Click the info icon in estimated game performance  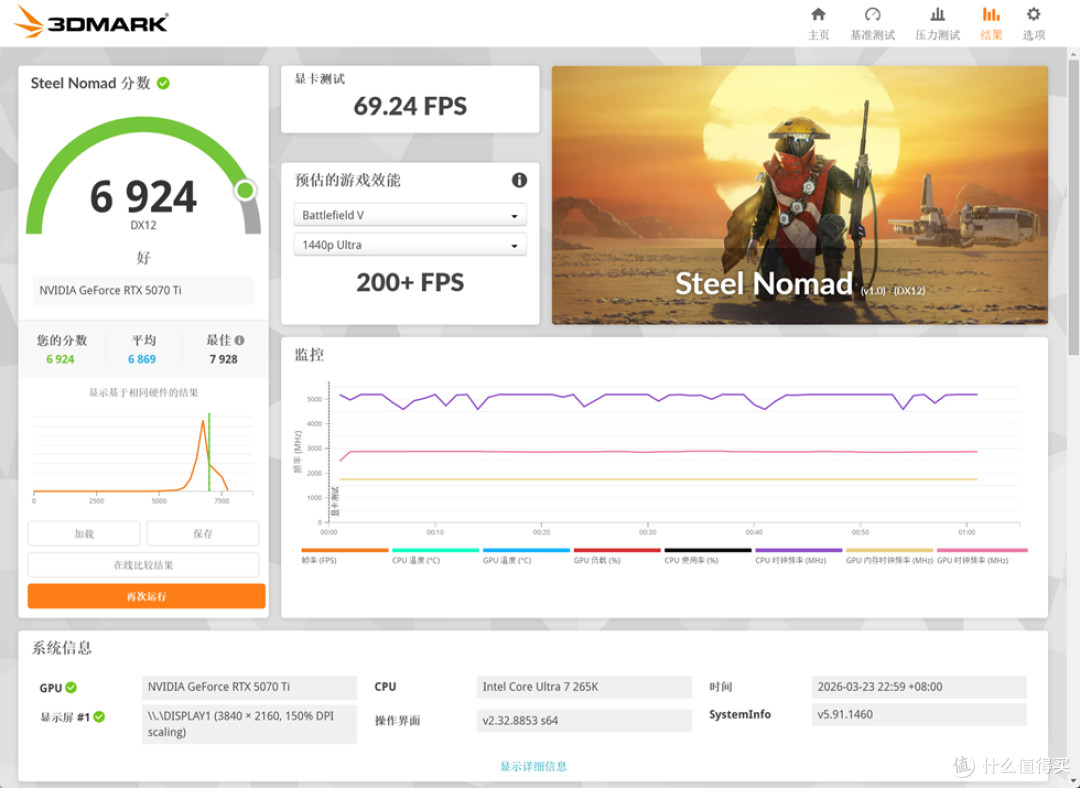519,180
